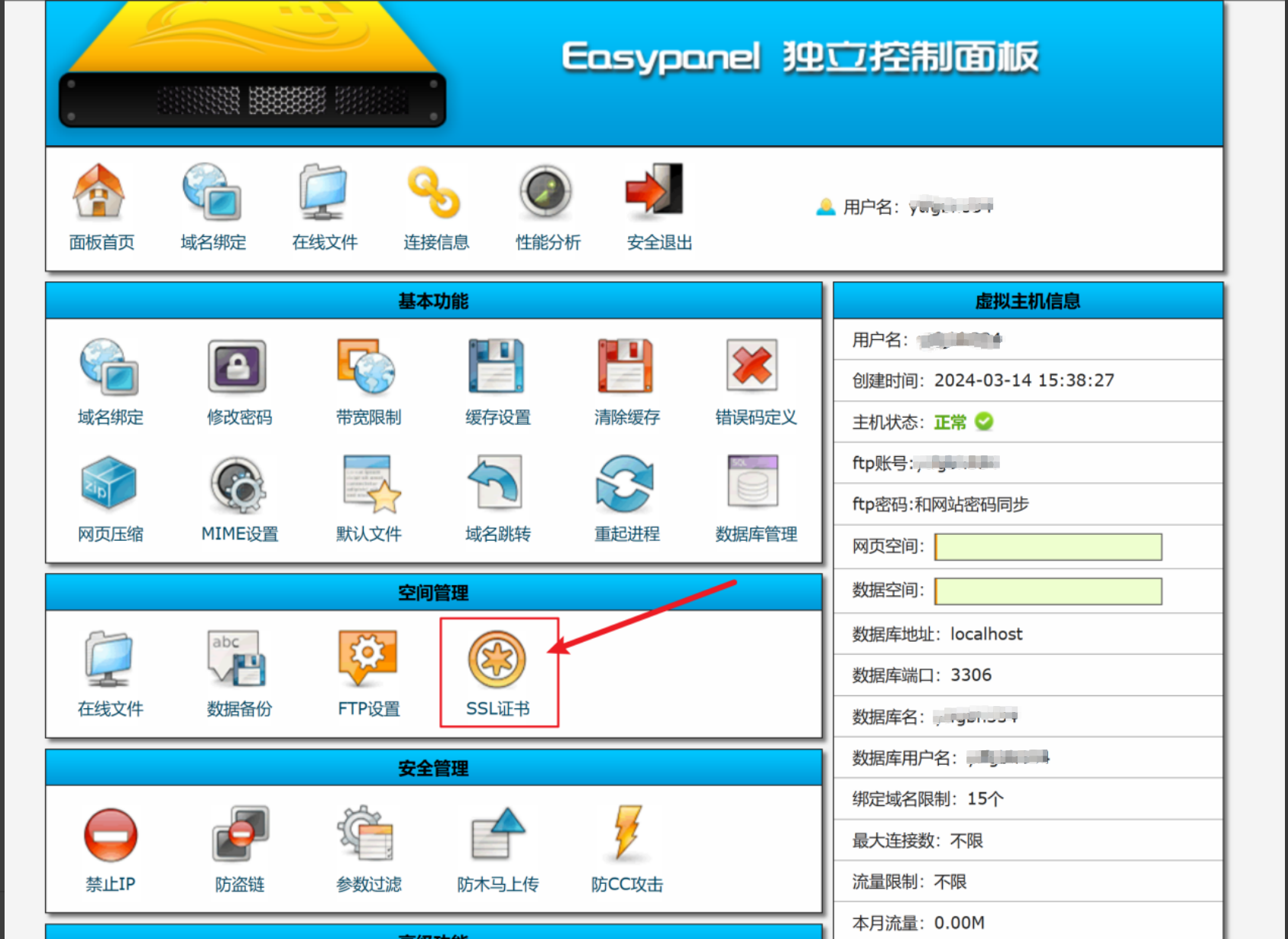Click the 重起进程 refresh icon
1288x939 pixels.
coord(625,484)
